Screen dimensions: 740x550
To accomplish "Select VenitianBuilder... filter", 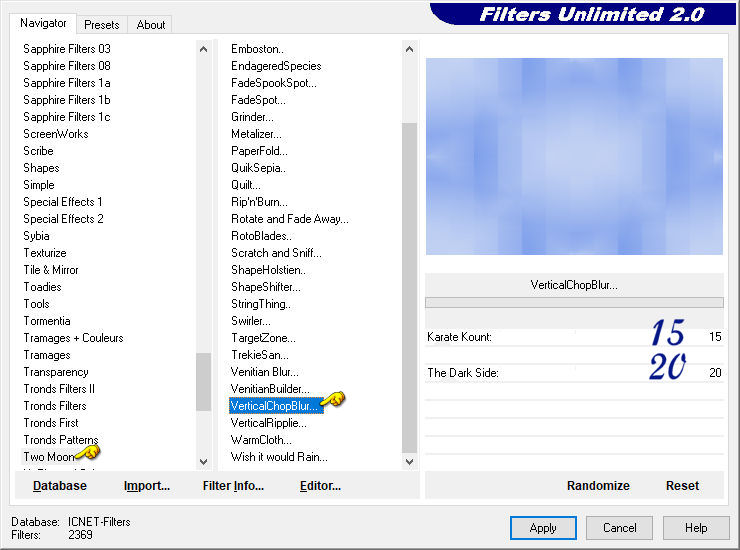I will (270, 389).
